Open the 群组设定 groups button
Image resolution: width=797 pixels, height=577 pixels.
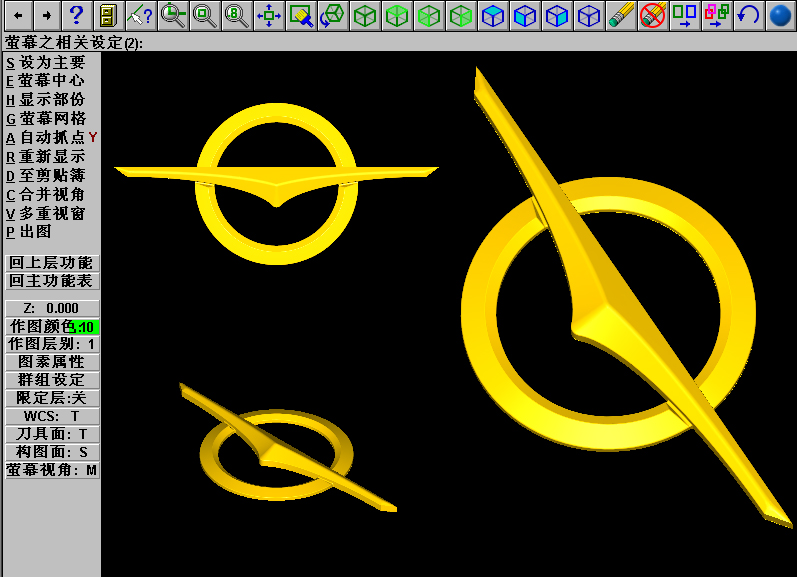[x=52, y=380]
